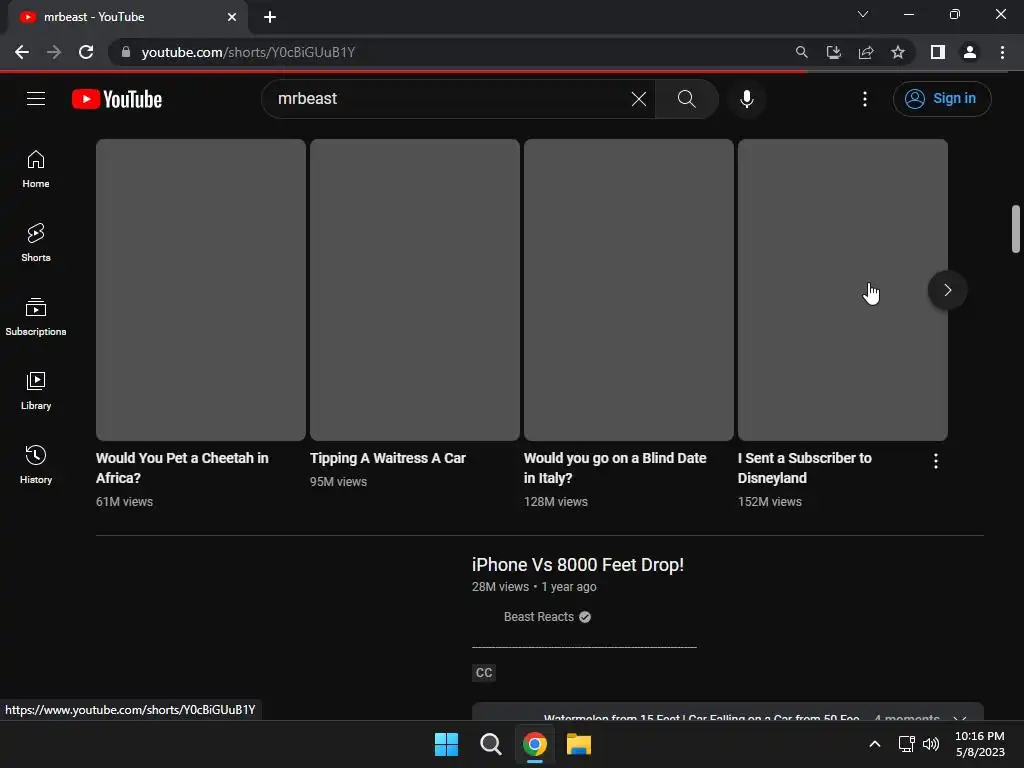Close the mrbeast - YouTube tab

pyautogui.click(x=232, y=17)
